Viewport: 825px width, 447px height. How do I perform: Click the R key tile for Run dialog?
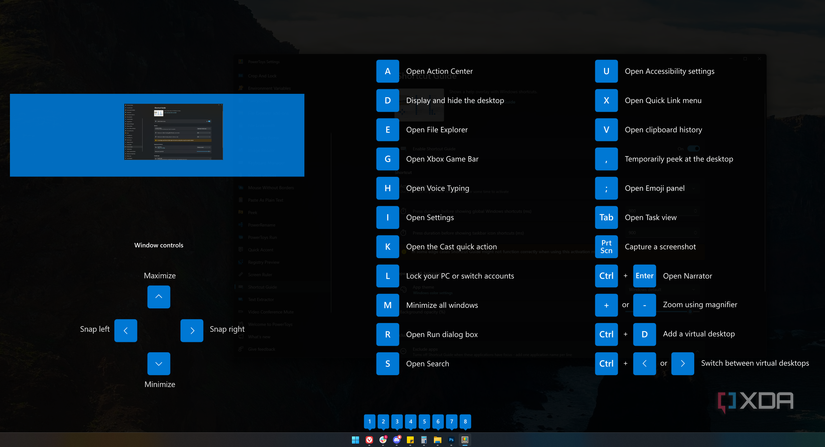[388, 334]
